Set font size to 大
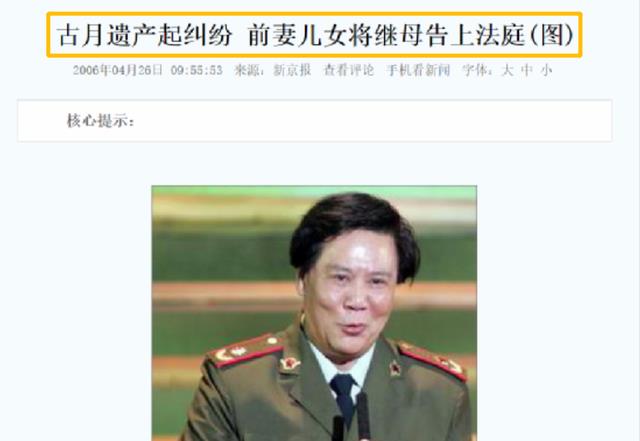The height and width of the screenshot is (441, 640). pos(507,70)
